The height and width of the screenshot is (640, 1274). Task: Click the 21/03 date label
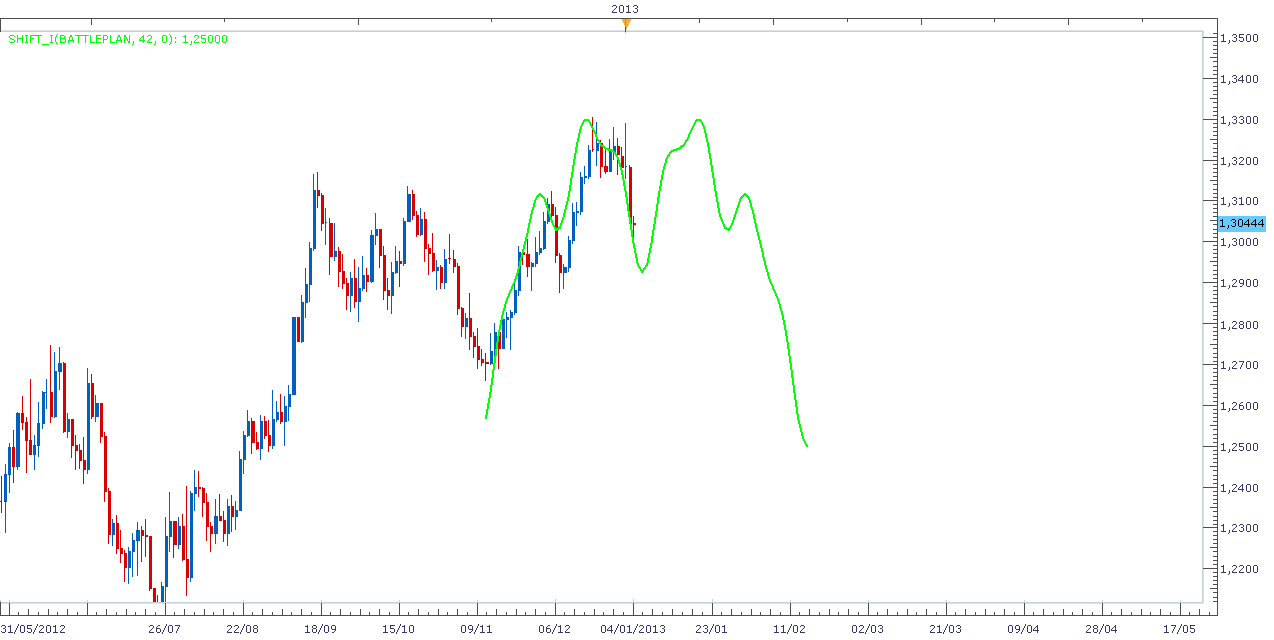click(945, 629)
